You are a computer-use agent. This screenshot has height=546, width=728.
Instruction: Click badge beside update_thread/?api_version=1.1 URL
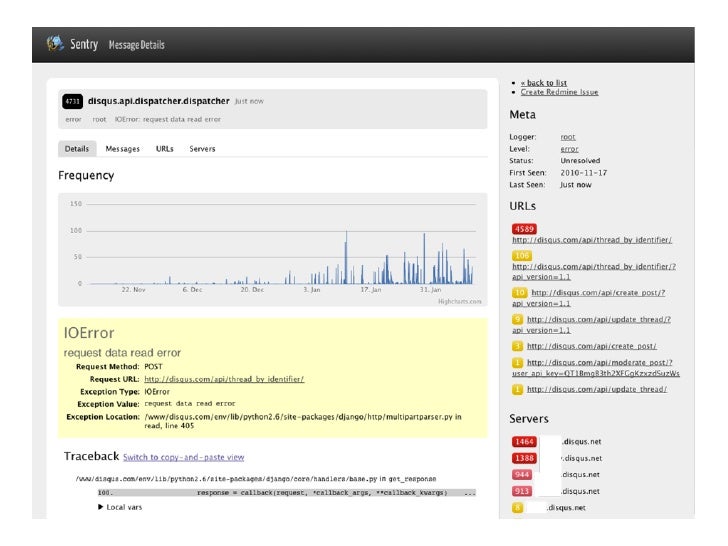pyautogui.click(x=518, y=319)
